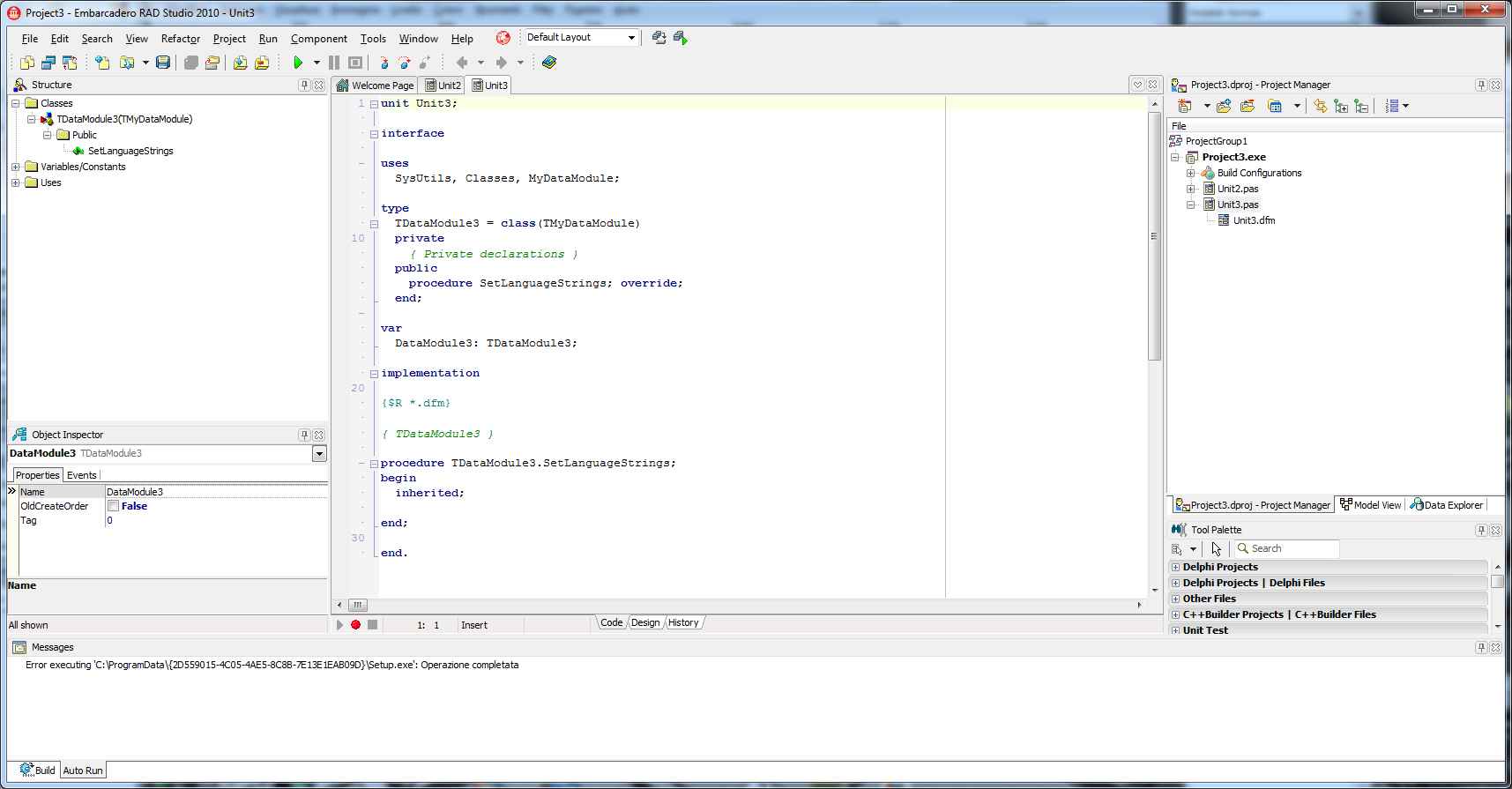Click the arrow pointer icon in Tool Palette
The width and height of the screenshot is (1512, 789).
[1217, 549]
